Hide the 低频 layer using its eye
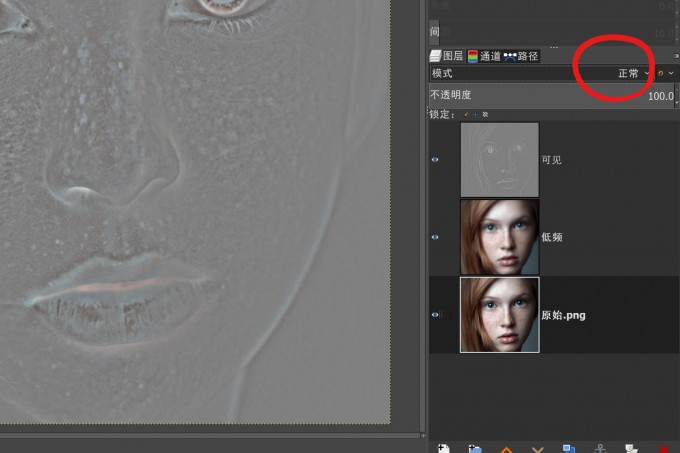680x453 pixels. 435,237
